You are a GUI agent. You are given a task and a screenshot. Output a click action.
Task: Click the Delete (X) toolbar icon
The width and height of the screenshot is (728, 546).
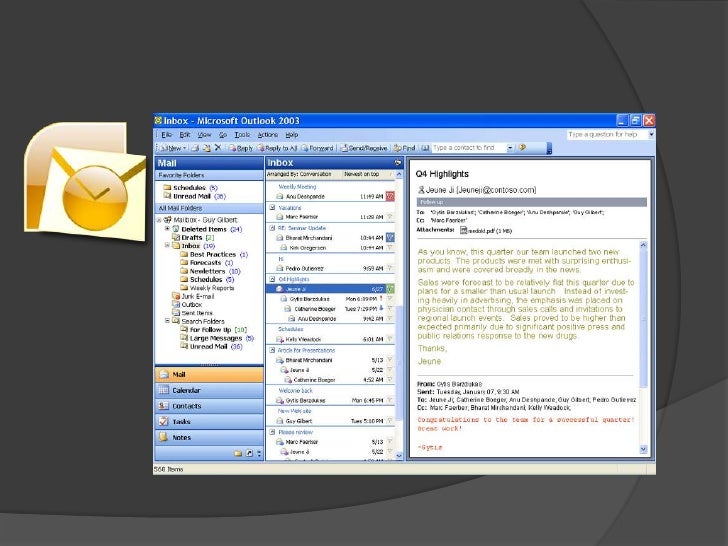(218, 148)
